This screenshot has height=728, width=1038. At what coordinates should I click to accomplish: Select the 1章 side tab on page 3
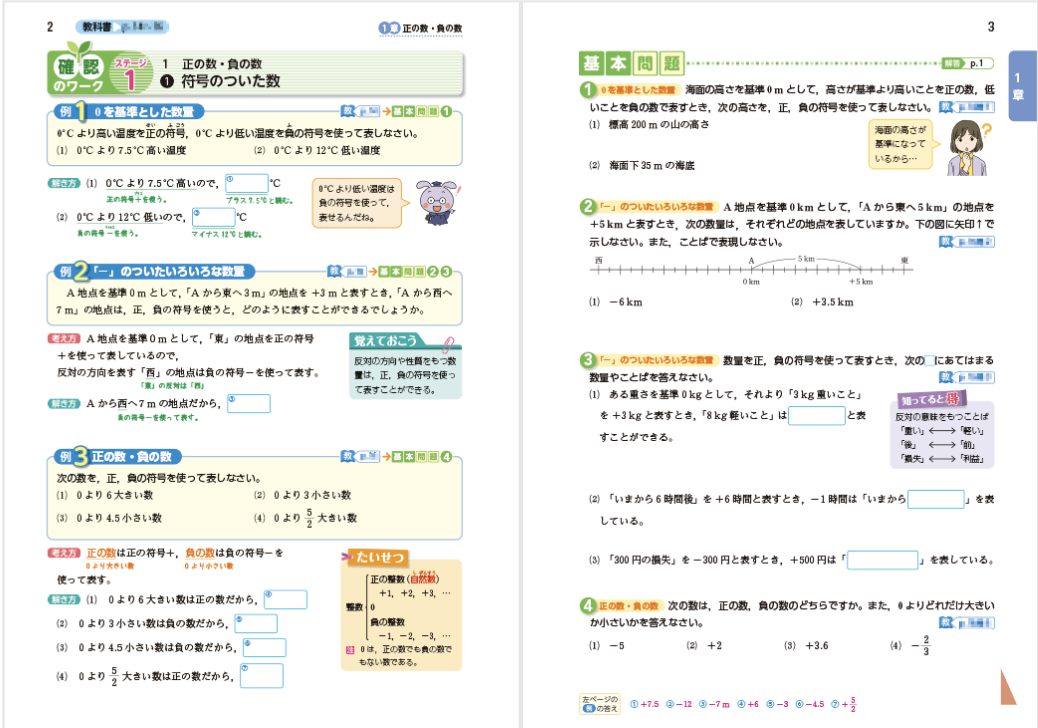tap(1022, 86)
